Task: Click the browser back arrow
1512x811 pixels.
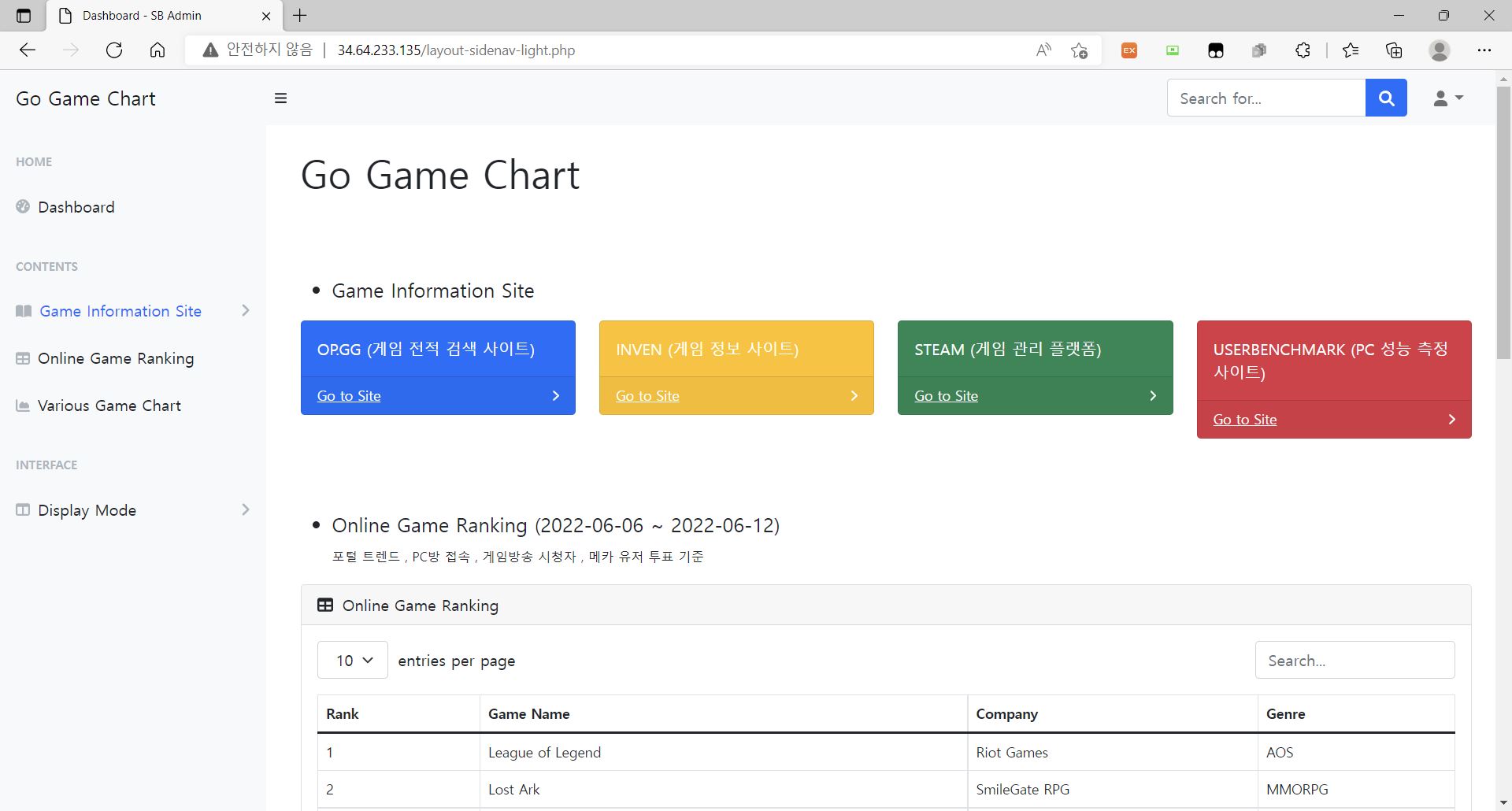Action: click(28, 50)
